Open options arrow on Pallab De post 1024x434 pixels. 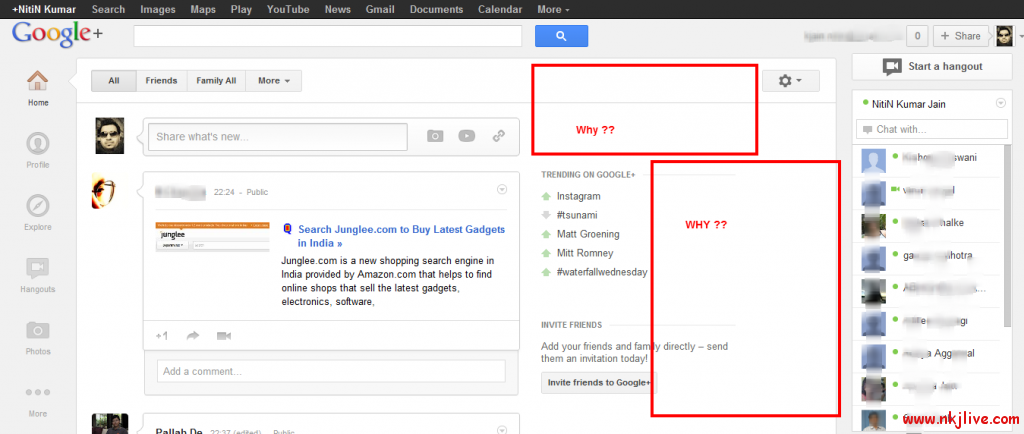coord(502,430)
